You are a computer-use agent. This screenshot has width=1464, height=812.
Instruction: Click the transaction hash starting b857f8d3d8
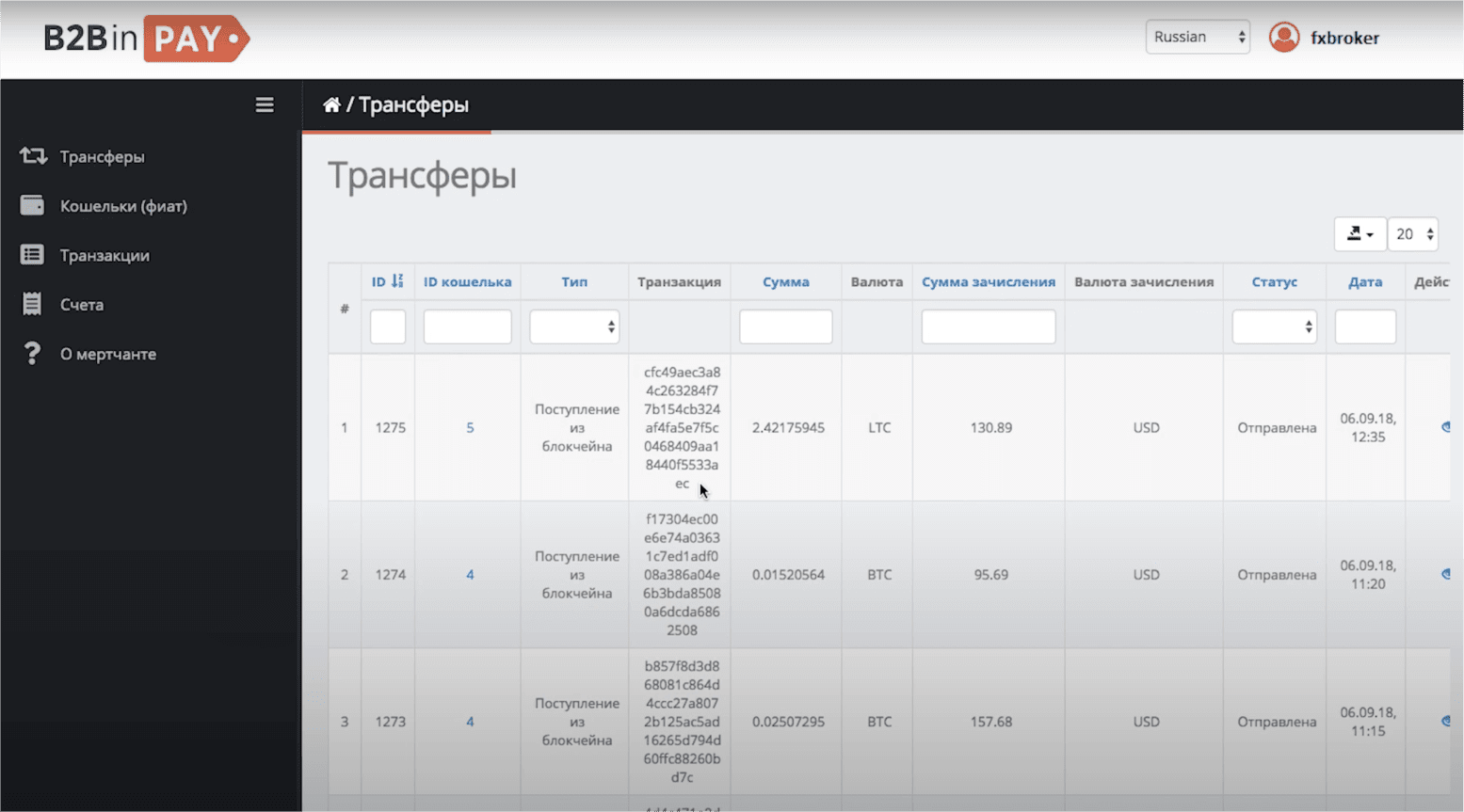[x=682, y=722]
